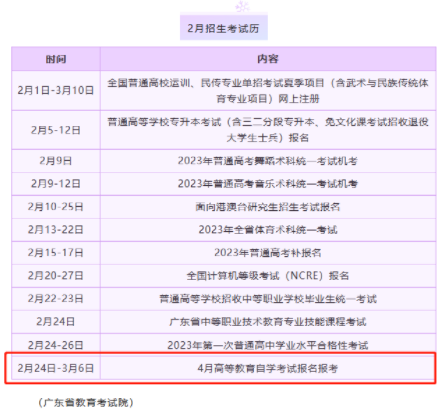Select the date cell '2月5-12日'
442x413 pixels.
click(x=56, y=130)
